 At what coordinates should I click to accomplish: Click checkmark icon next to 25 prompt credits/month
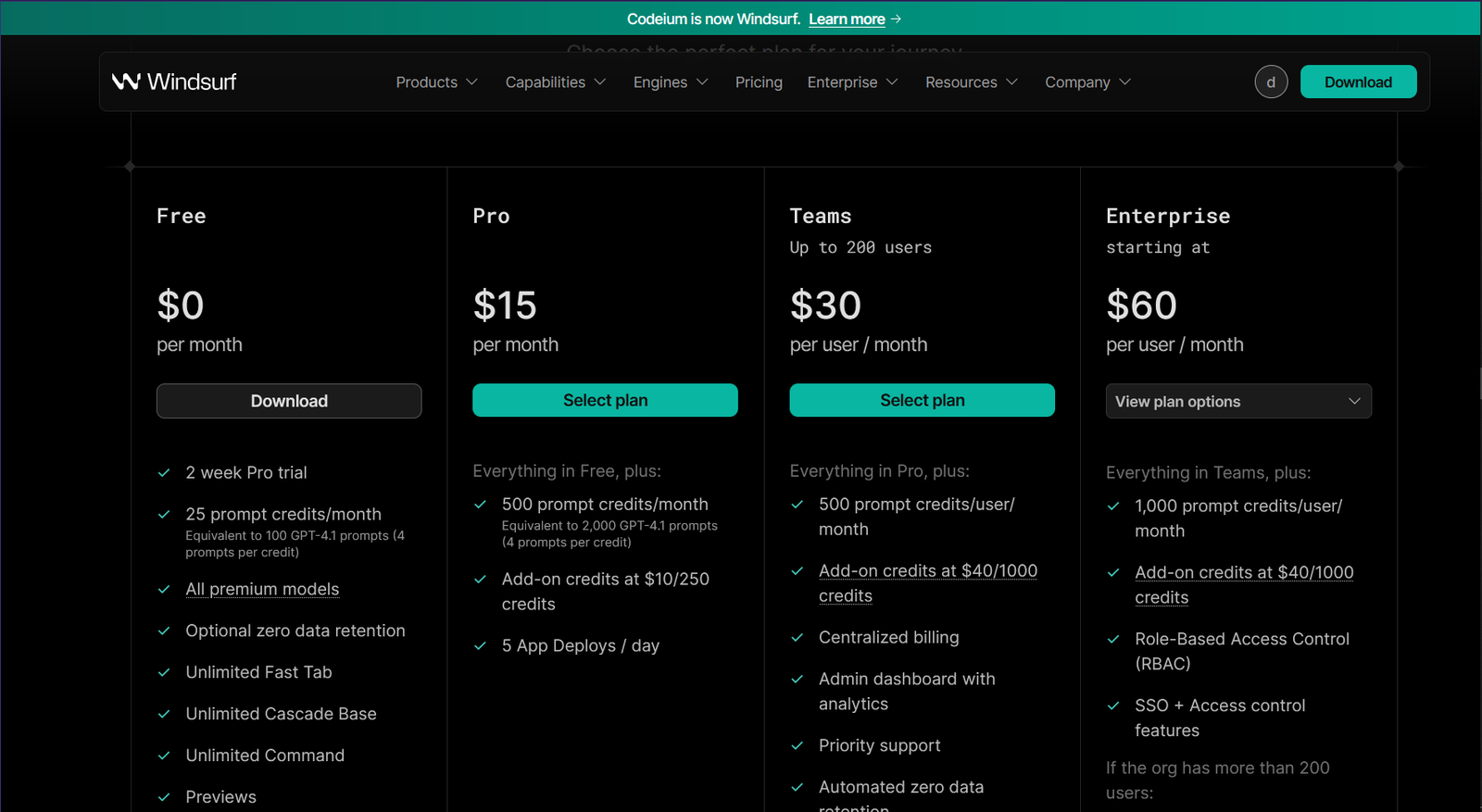click(164, 515)
